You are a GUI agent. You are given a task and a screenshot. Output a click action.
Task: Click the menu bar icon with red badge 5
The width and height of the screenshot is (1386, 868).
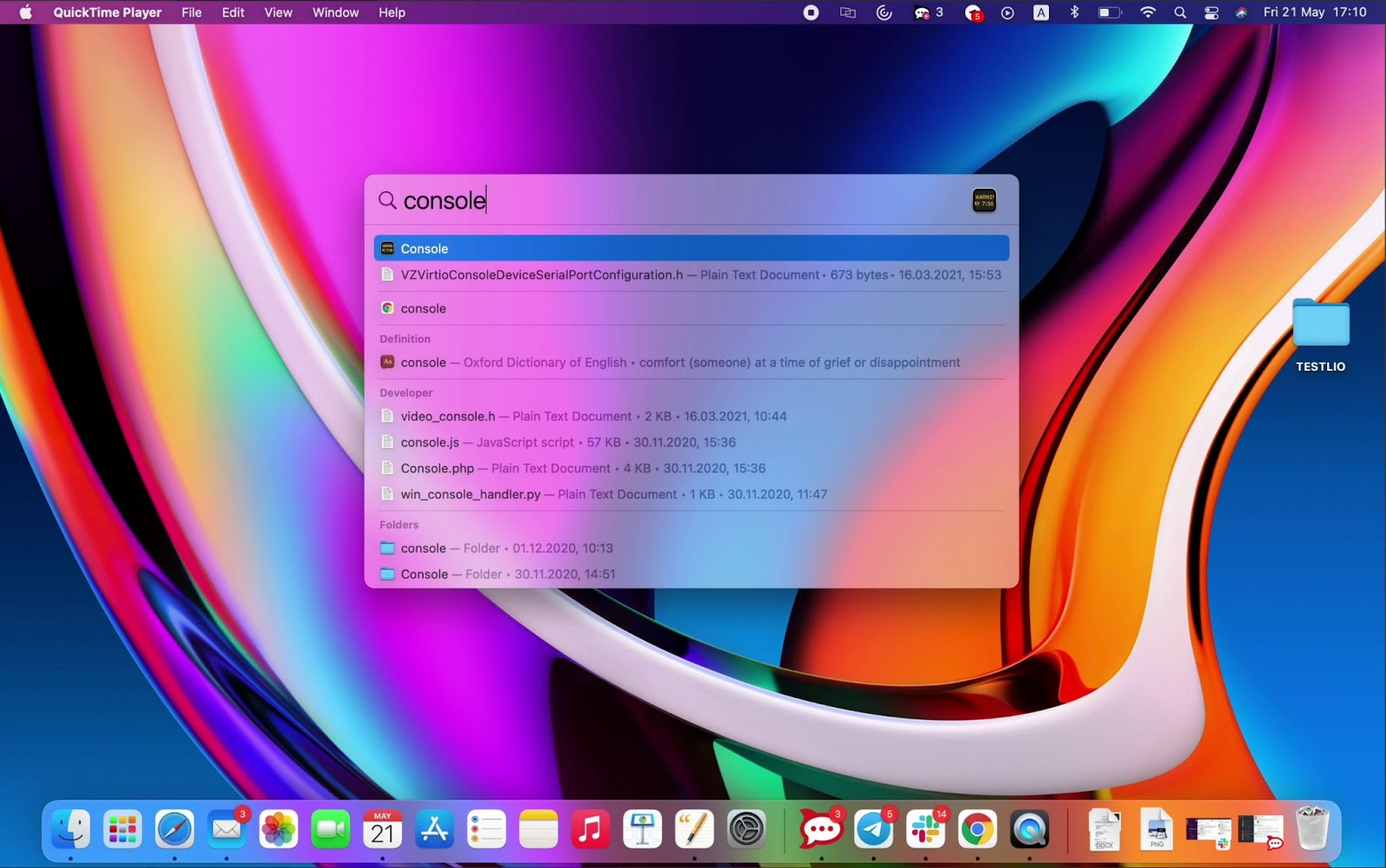(x=974, y=12)
